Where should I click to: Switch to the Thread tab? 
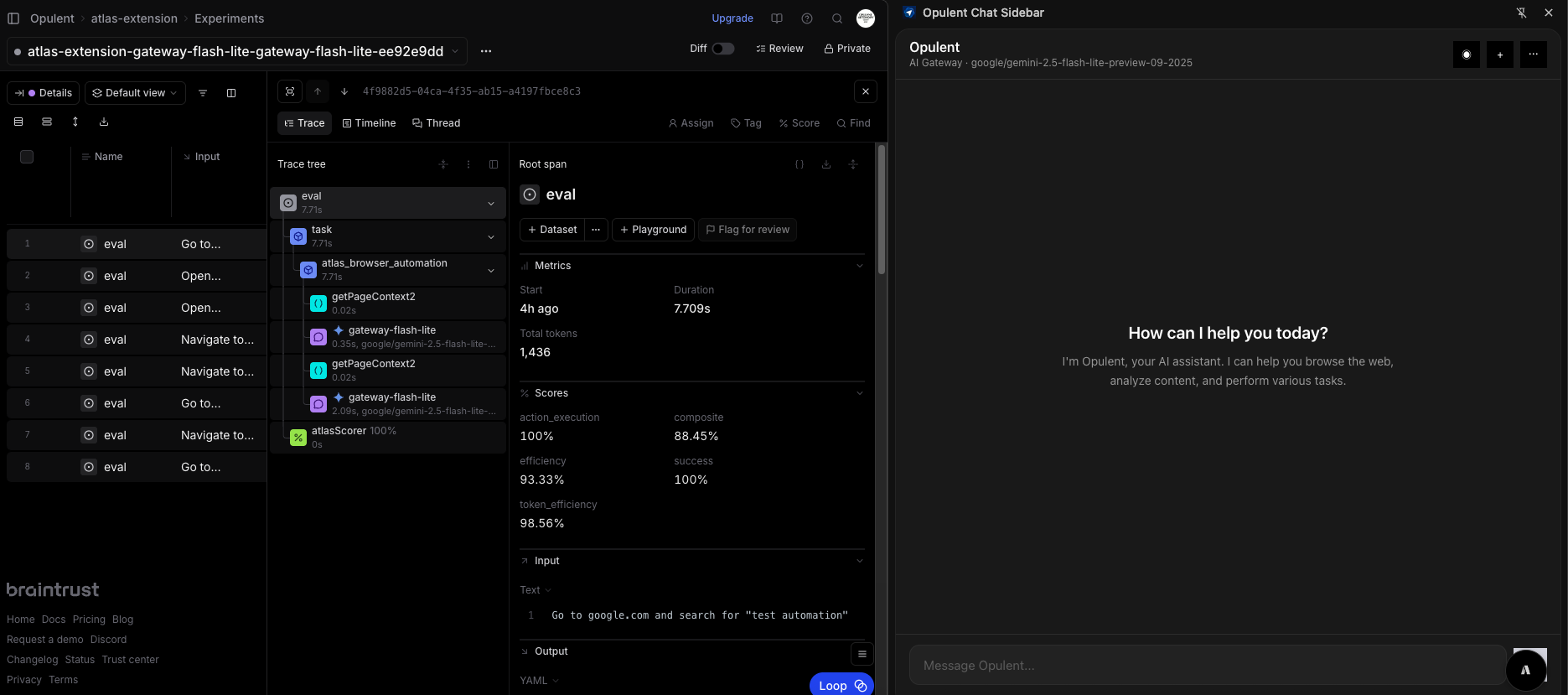(437, 123)
